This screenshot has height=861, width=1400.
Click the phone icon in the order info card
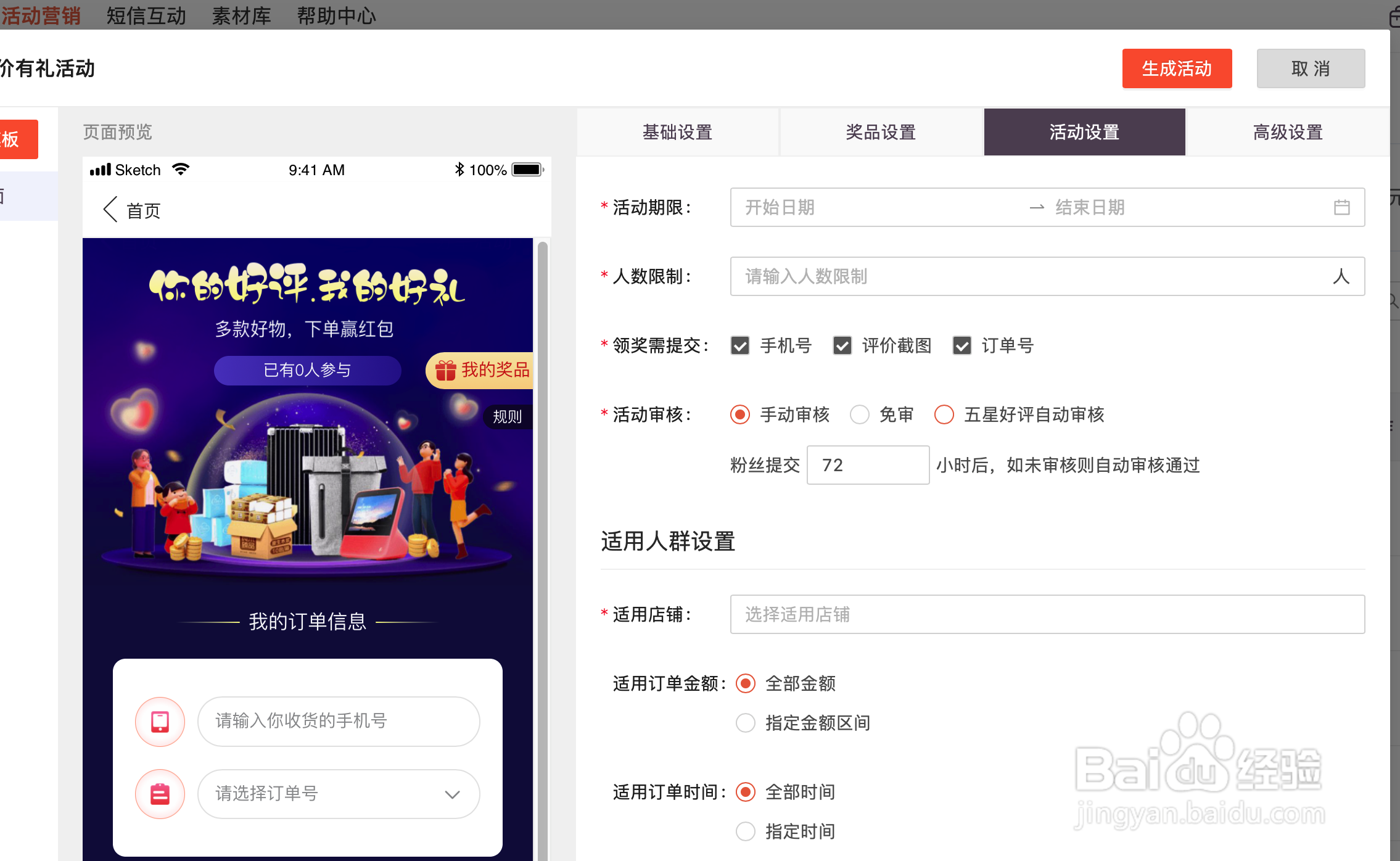coord(160,721)
